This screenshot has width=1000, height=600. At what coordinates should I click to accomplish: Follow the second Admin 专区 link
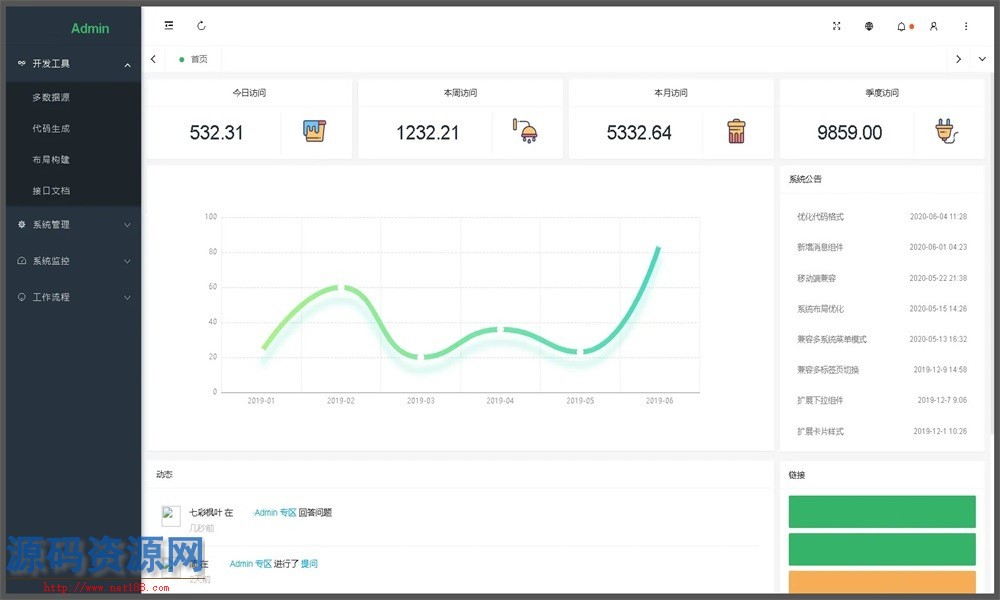point(251,564)
